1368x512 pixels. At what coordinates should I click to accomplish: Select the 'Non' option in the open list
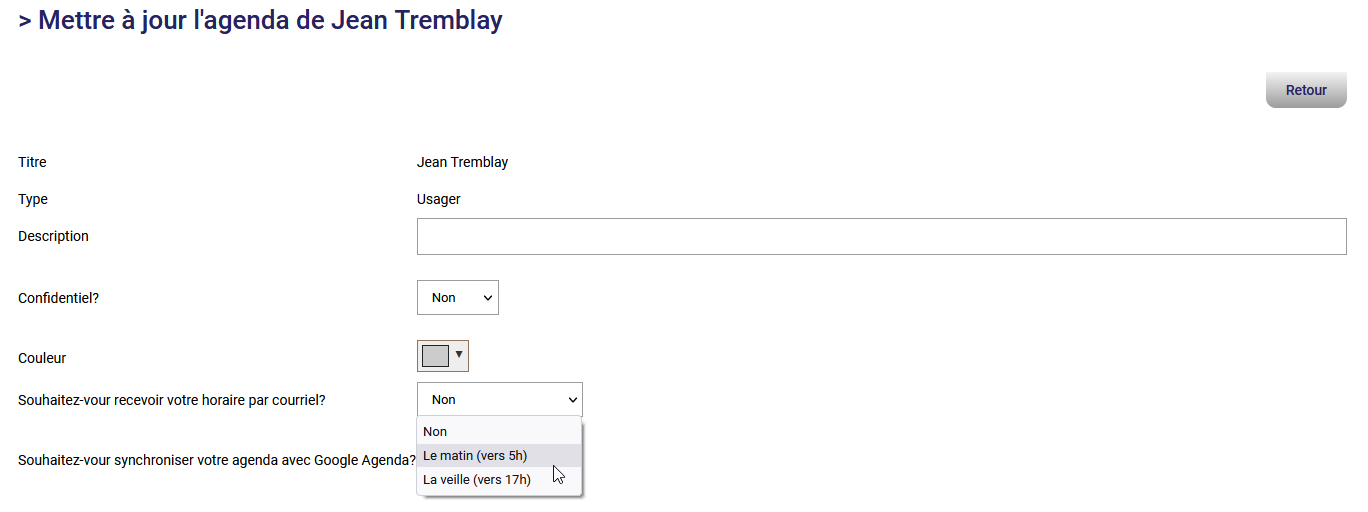436,432
